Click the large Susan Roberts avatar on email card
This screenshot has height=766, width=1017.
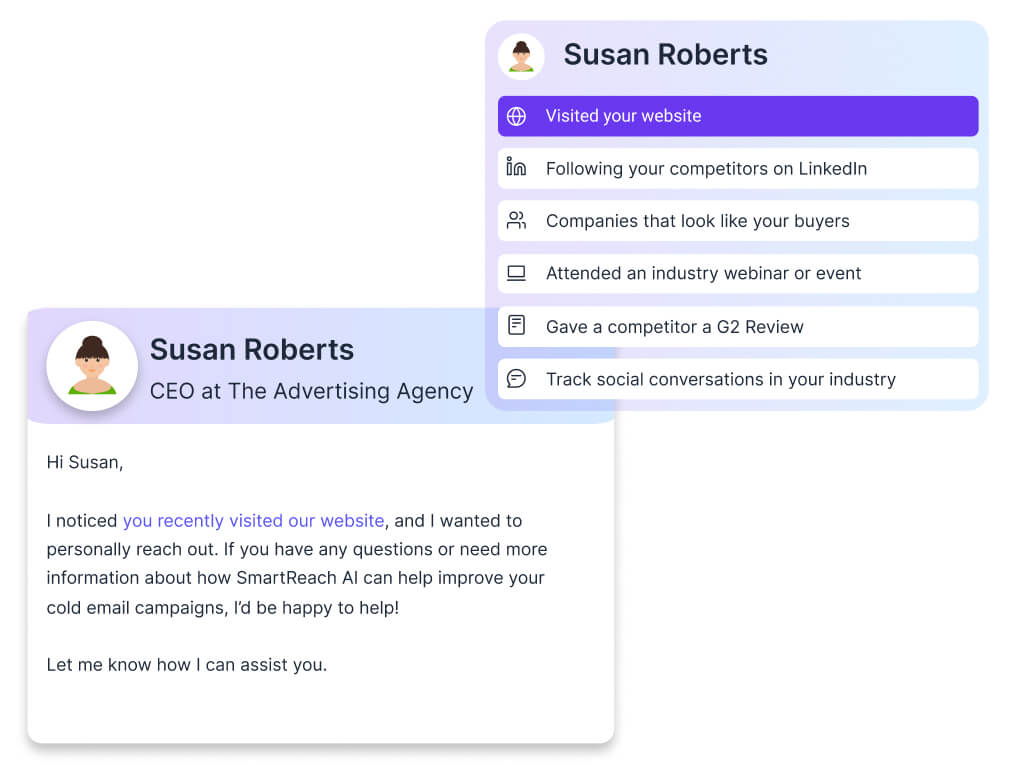click(92, 366)
